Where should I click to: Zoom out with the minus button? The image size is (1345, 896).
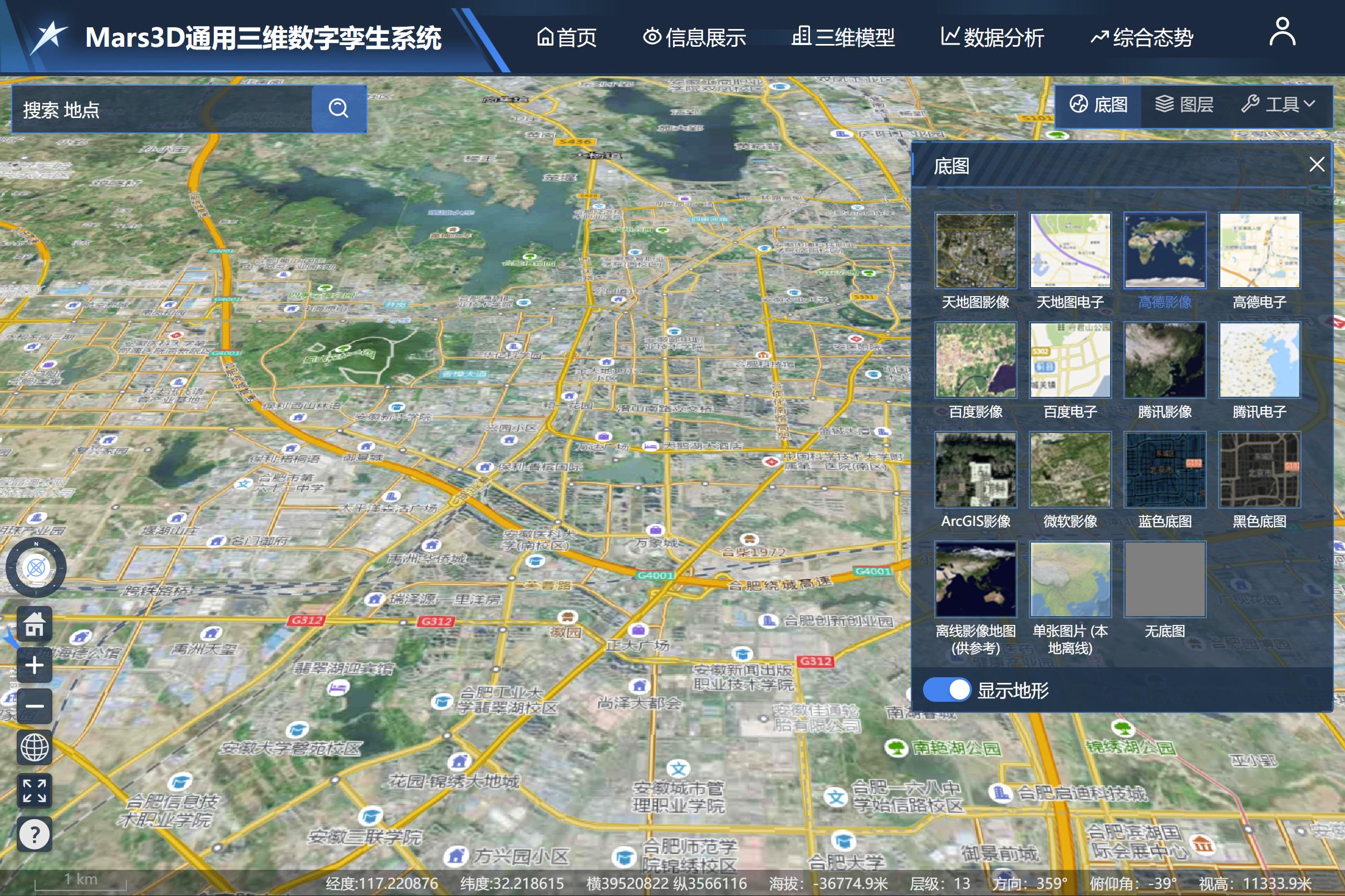coord(35,706)
